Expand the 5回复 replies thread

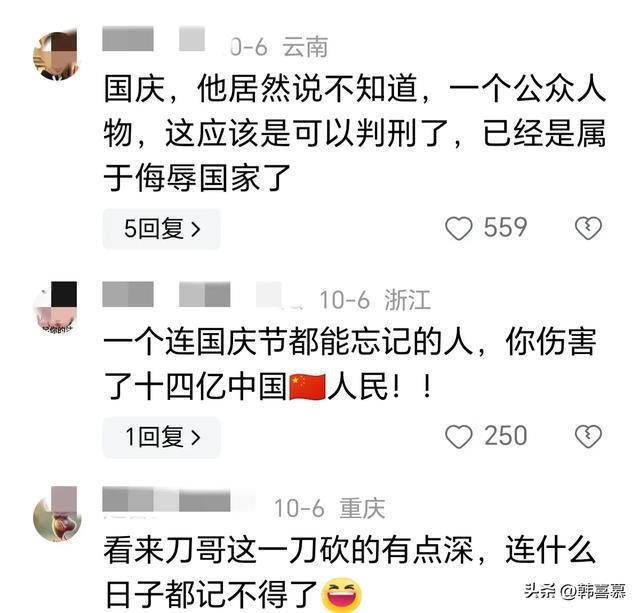pyautogui.click(x=162, y=229)
